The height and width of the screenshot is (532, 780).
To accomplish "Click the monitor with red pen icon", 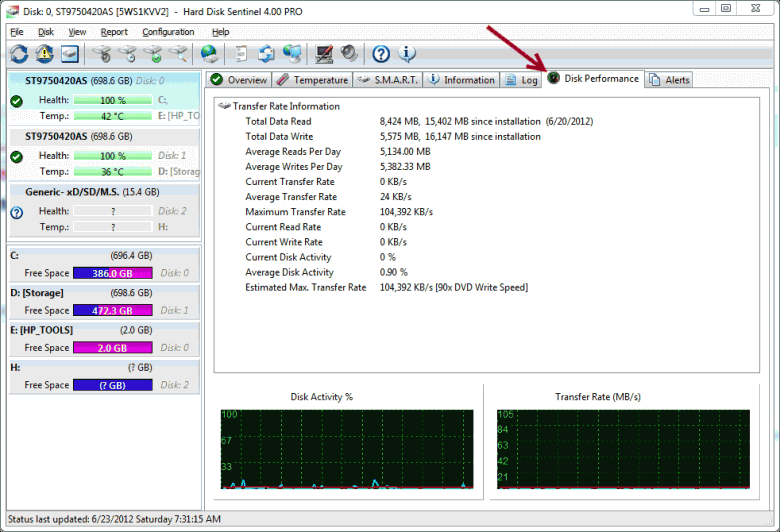I will pyautogui.click(x=324, y=54).
